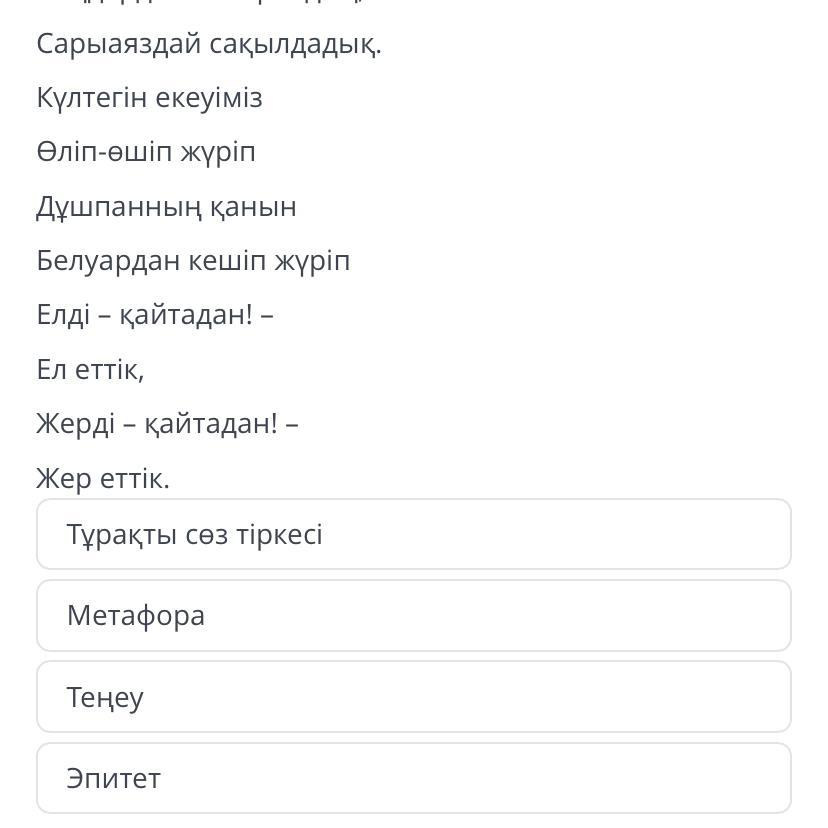Click the final line "Жер еттік."
Image resolution: width=828 pixels, height=828 pixels.
tap(103, 479)
